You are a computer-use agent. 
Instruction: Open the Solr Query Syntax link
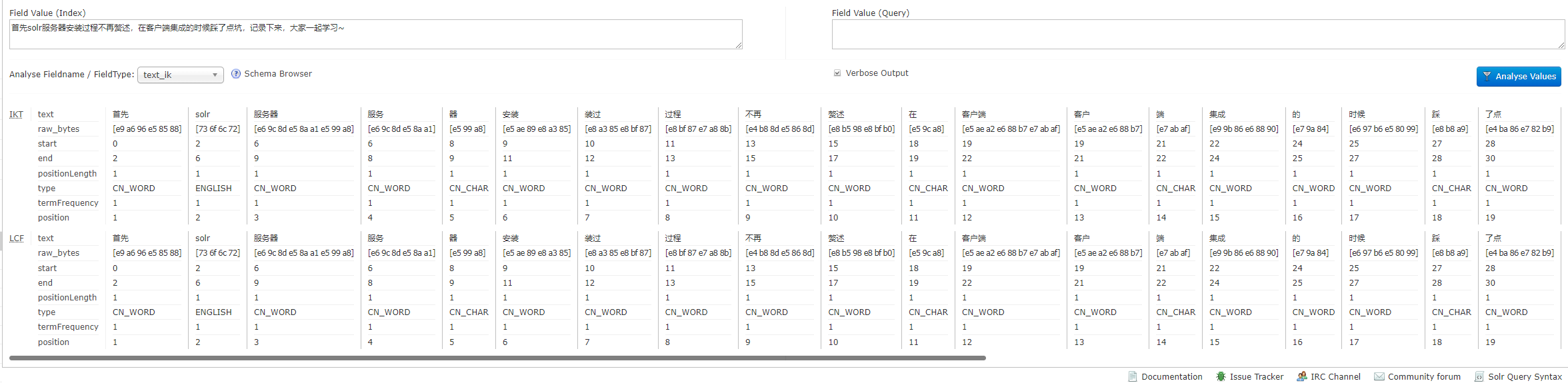pos(1525,377)
